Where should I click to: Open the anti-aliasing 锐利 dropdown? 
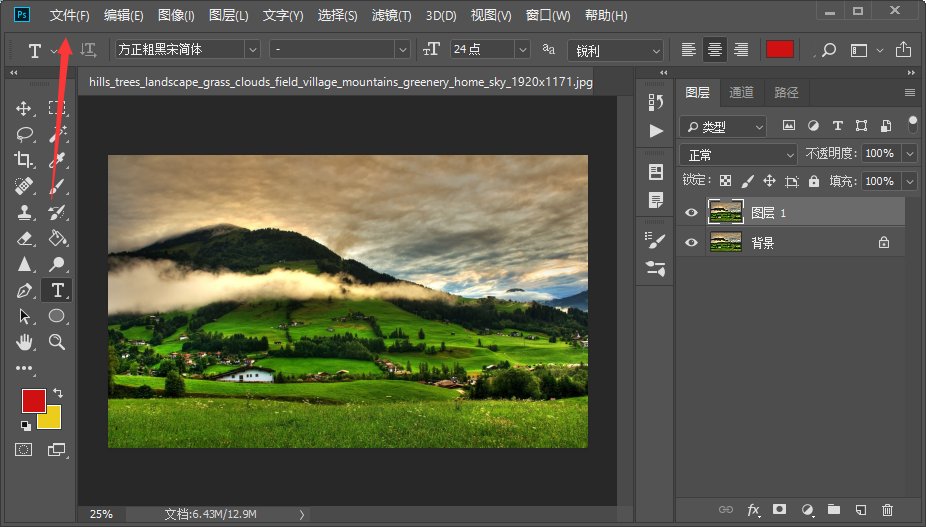615,50
